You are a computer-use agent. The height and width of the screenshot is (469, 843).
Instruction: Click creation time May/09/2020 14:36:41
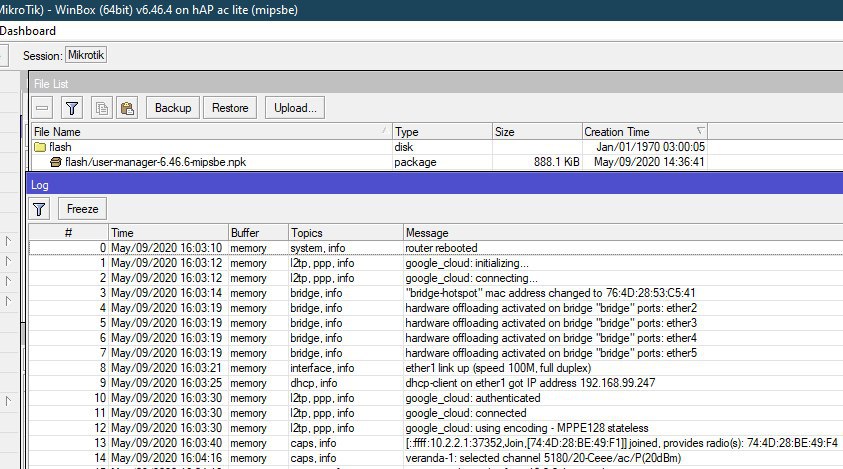click(x=649, y=162)
